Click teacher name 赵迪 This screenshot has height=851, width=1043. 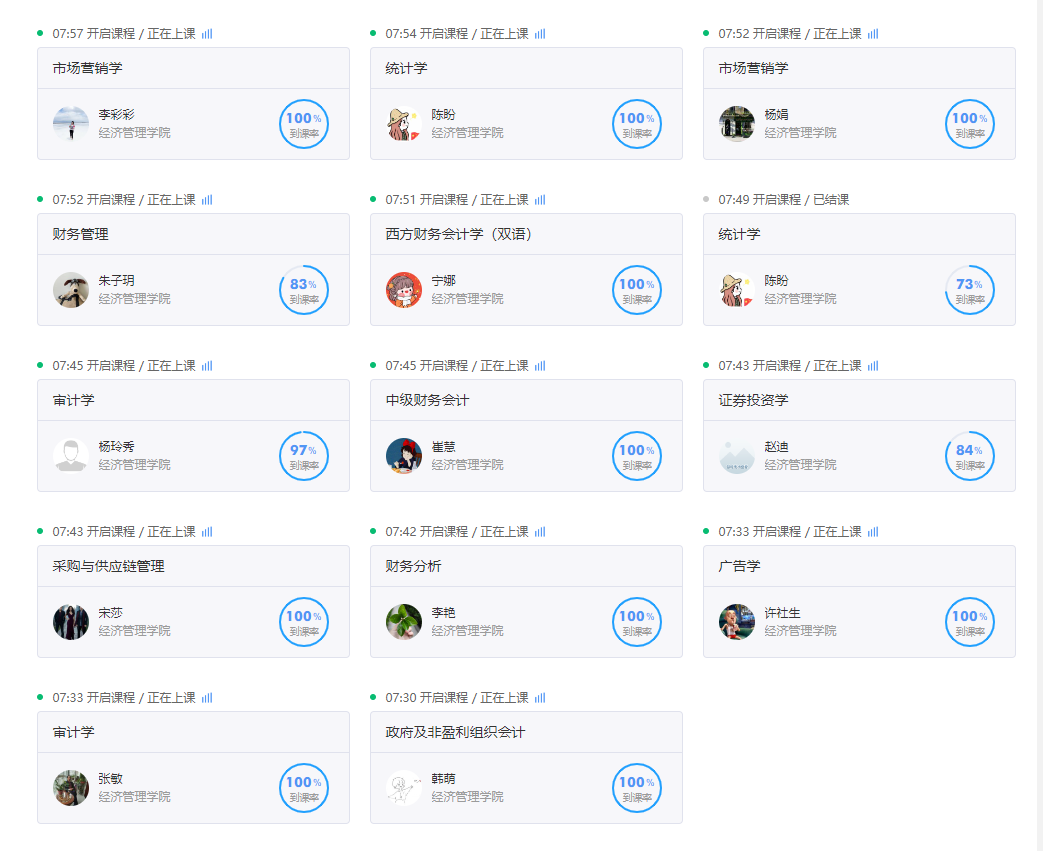[x=777, y=447]
